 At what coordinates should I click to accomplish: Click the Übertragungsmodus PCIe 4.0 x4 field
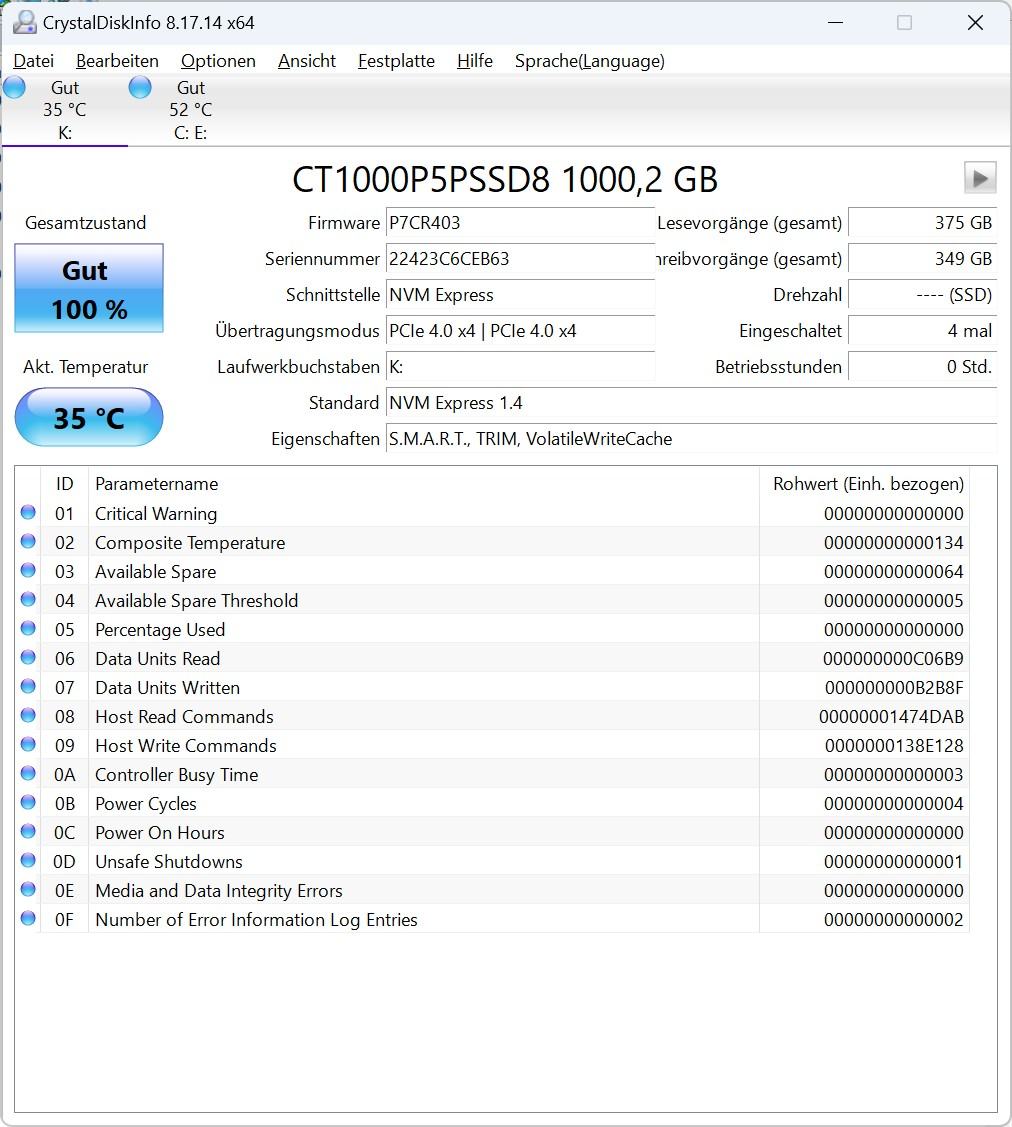click(520, 331)
